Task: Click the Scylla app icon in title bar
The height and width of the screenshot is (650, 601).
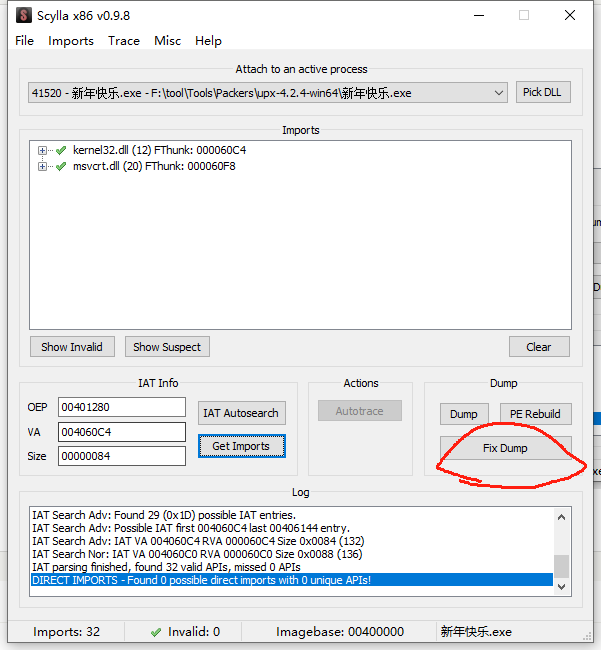Action: tap(24, 15)
